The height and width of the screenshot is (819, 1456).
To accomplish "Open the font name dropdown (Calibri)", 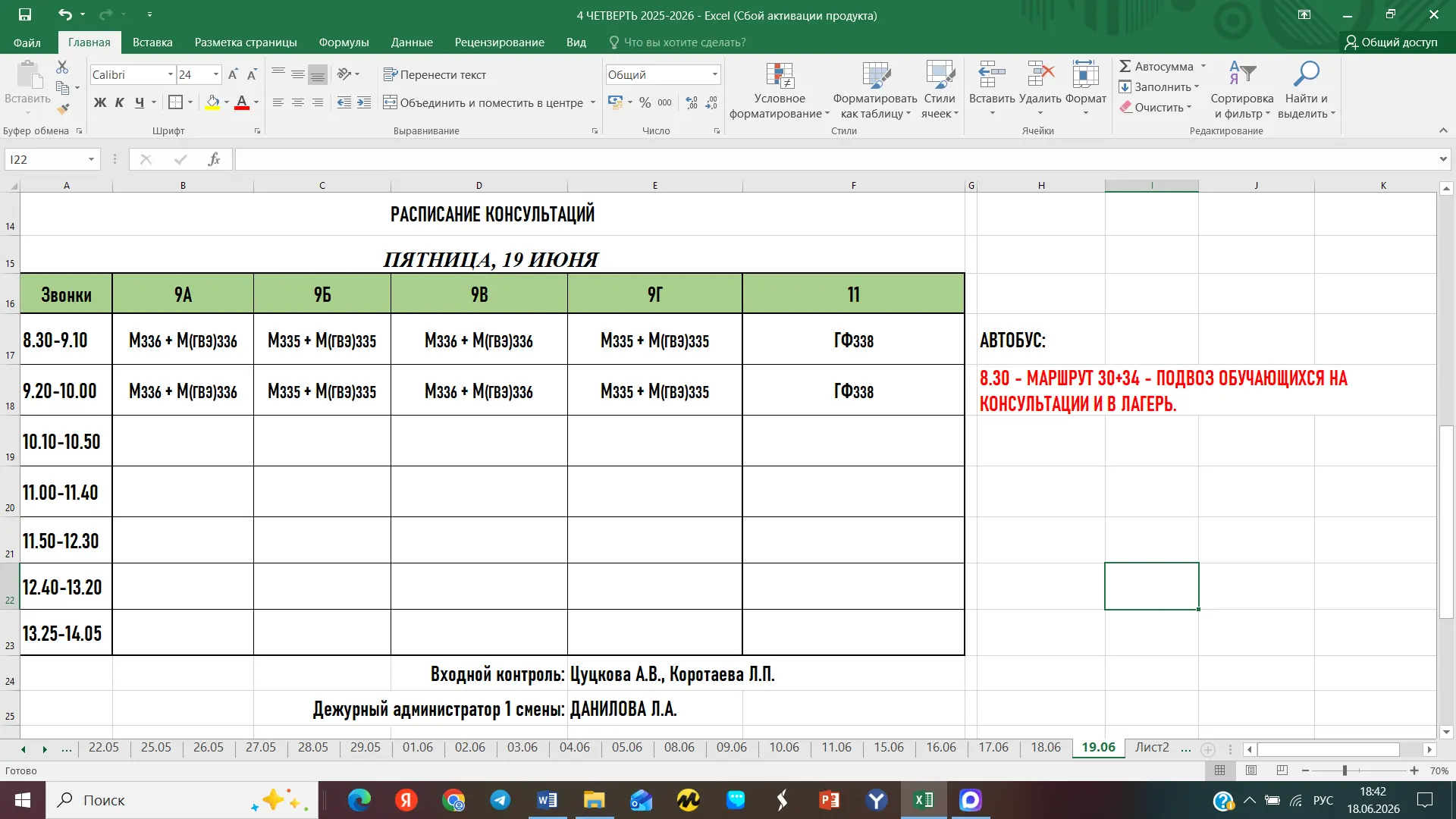I will [171, 74].
